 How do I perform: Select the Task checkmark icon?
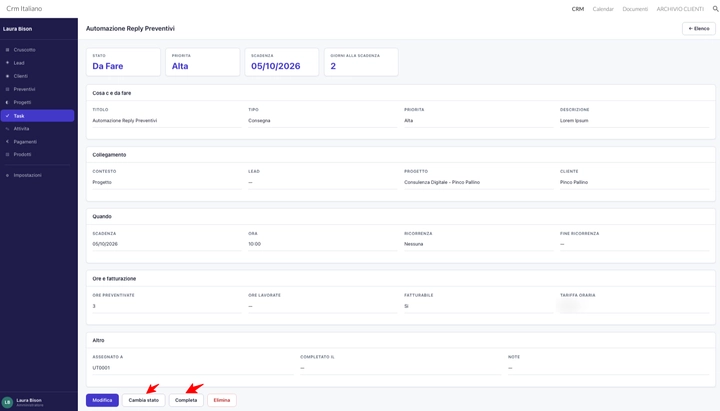[x=7, y=116]
